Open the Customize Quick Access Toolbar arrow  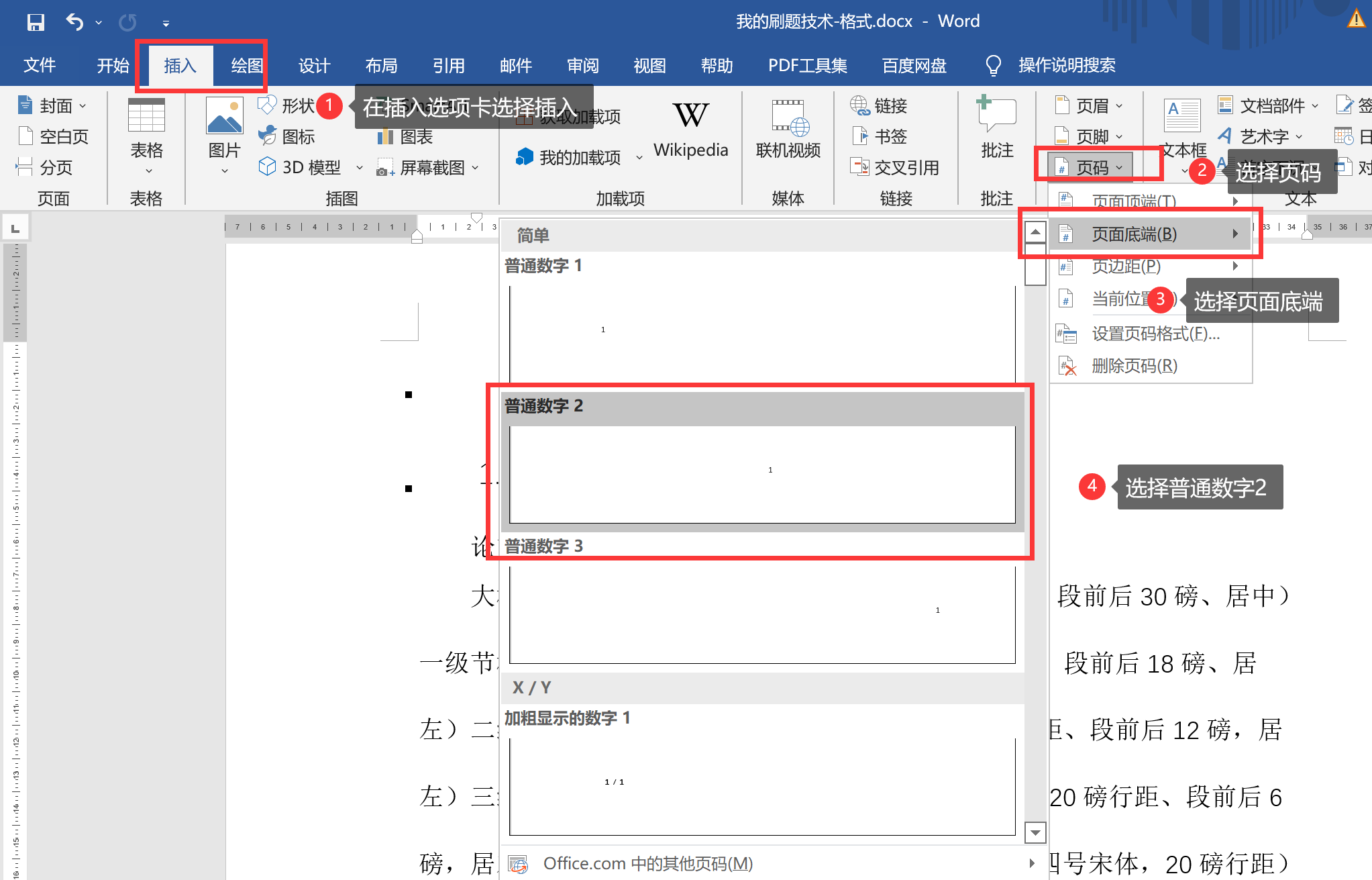click(166, 23)
